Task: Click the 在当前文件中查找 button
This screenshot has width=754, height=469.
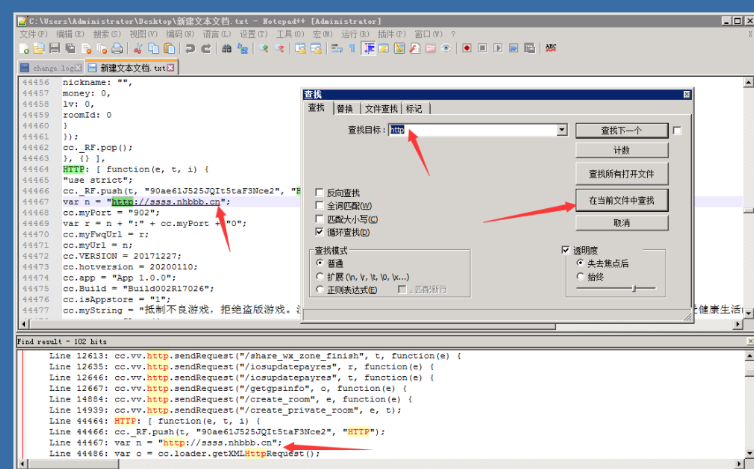Action: (622, 200)
